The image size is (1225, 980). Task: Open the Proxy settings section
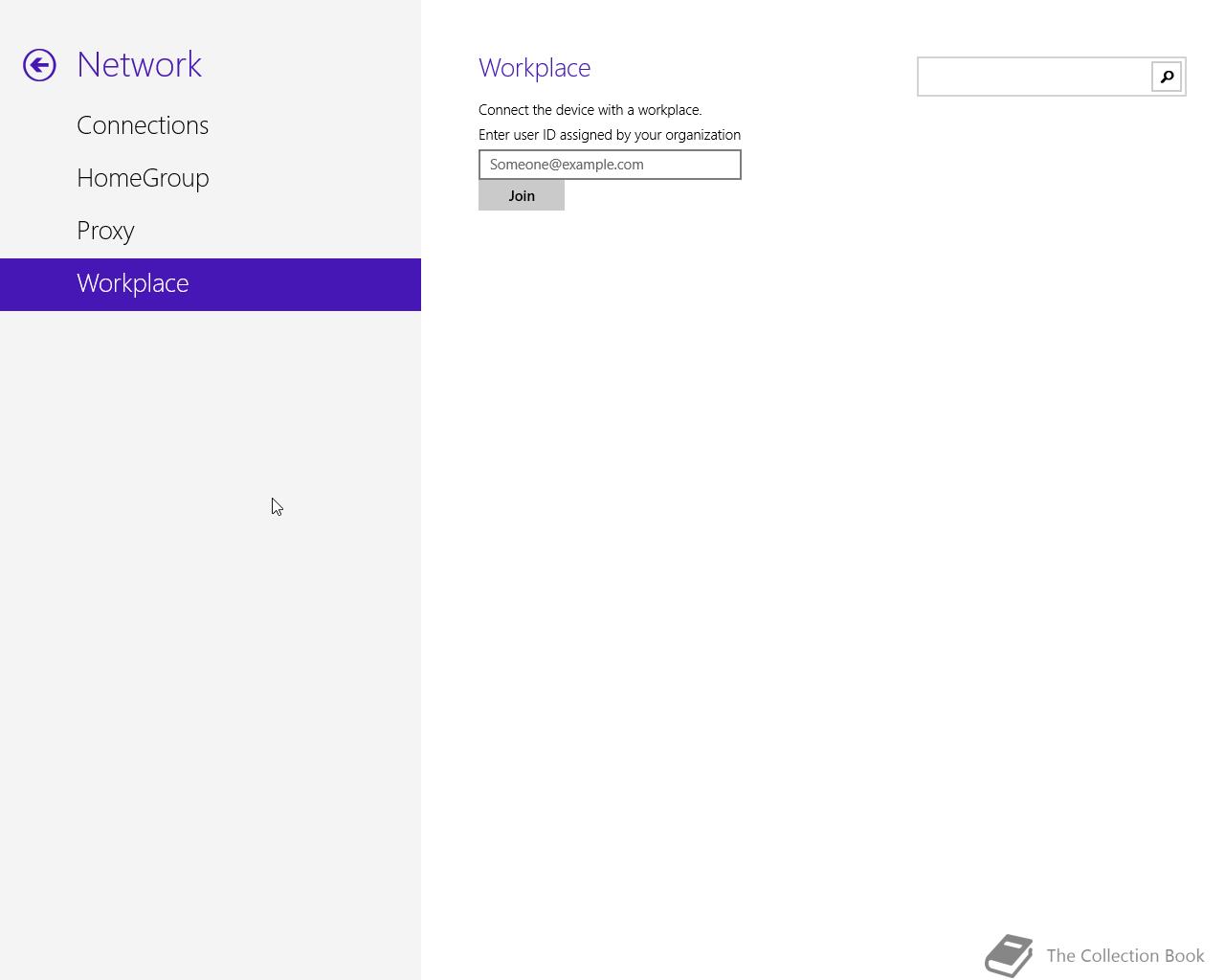tap(211, 231)
